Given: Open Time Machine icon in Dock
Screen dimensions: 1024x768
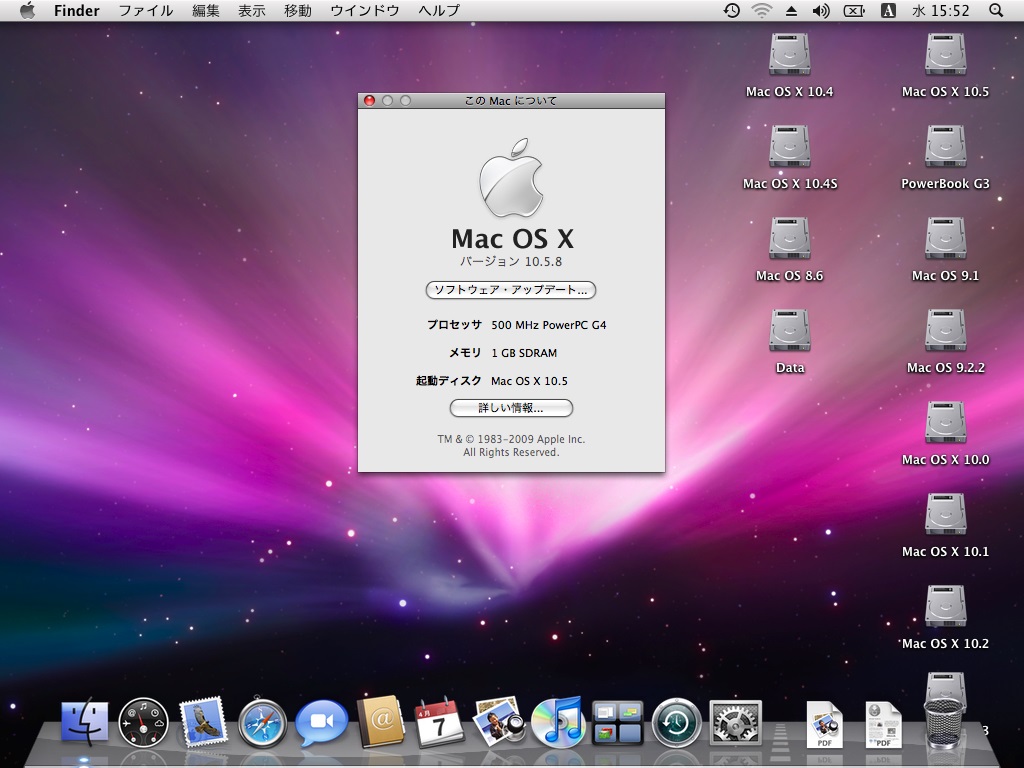Looking at the screenshot, I should point(676,723).
